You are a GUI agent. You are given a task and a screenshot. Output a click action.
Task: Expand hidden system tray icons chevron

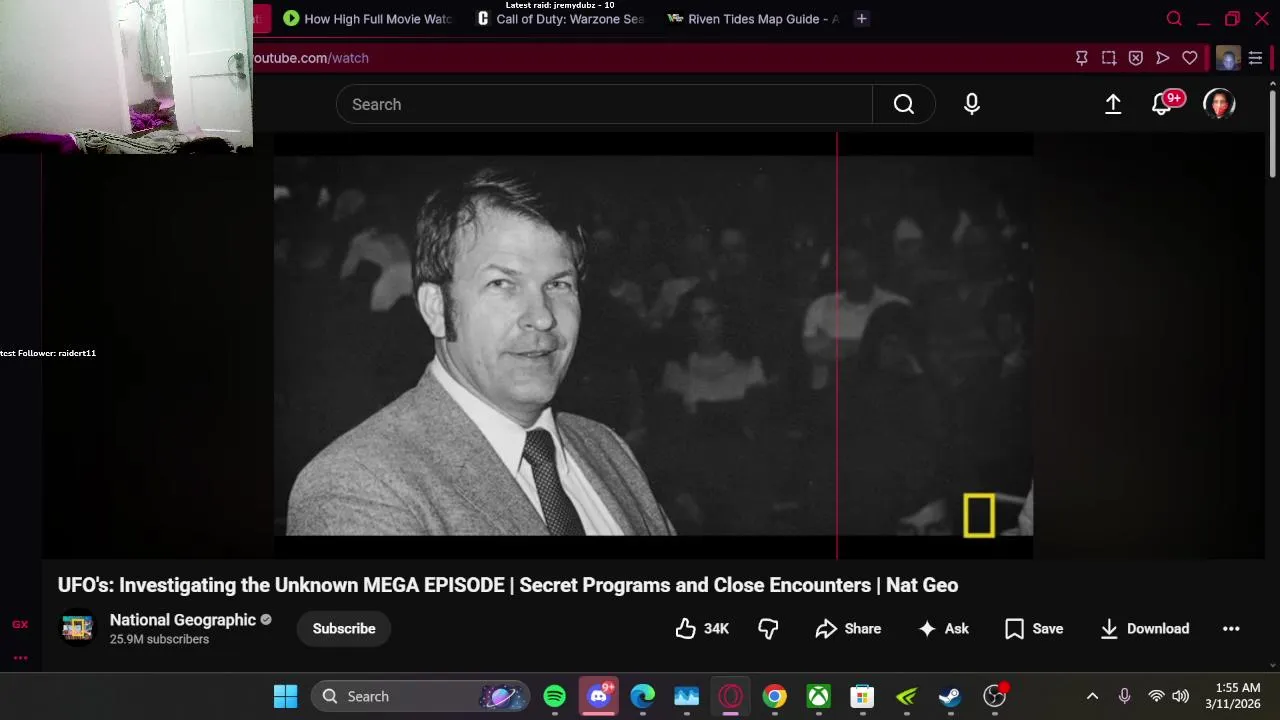pos(1092,696)
